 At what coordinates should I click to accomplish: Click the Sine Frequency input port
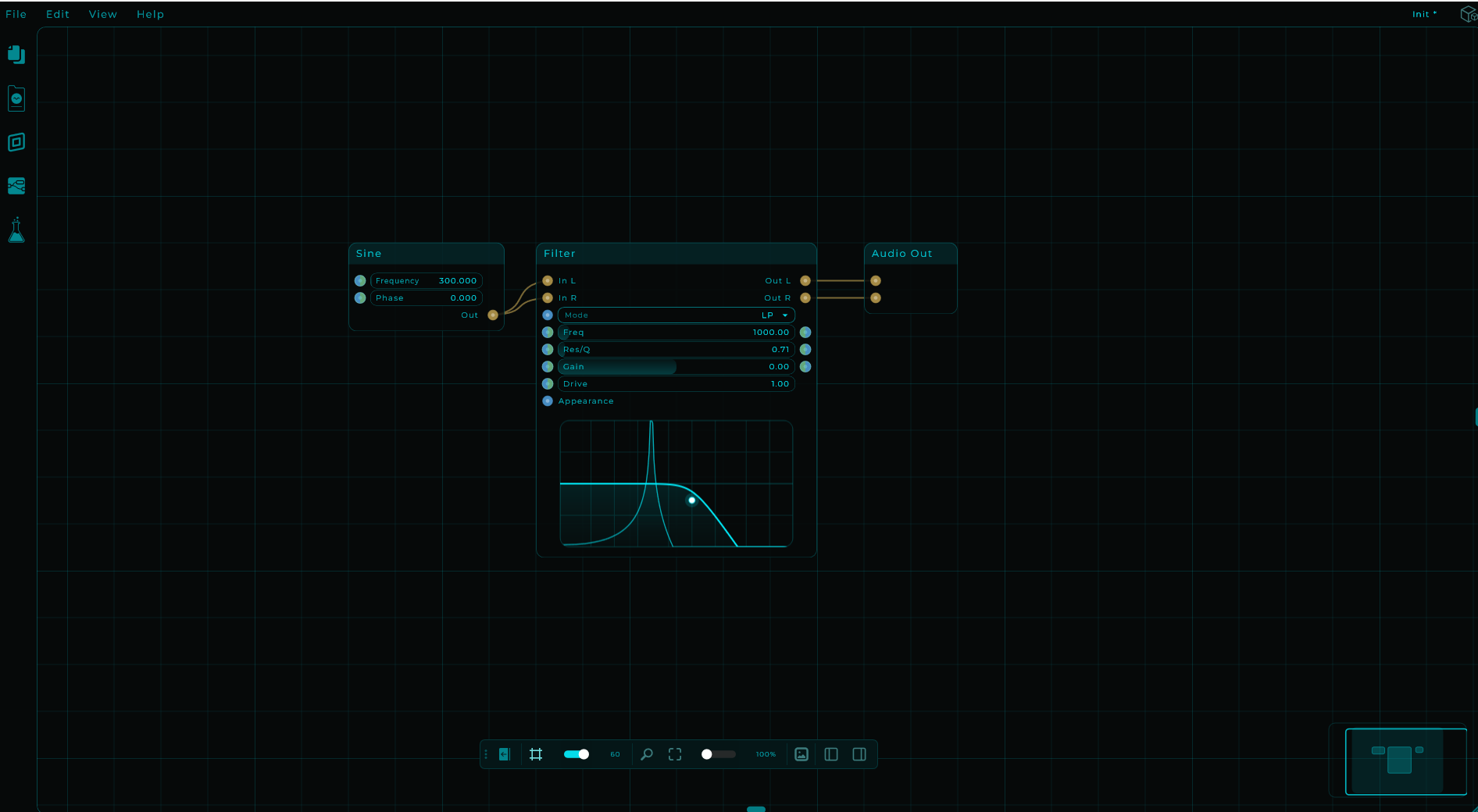pyautogui.click(x=360, y=281)
